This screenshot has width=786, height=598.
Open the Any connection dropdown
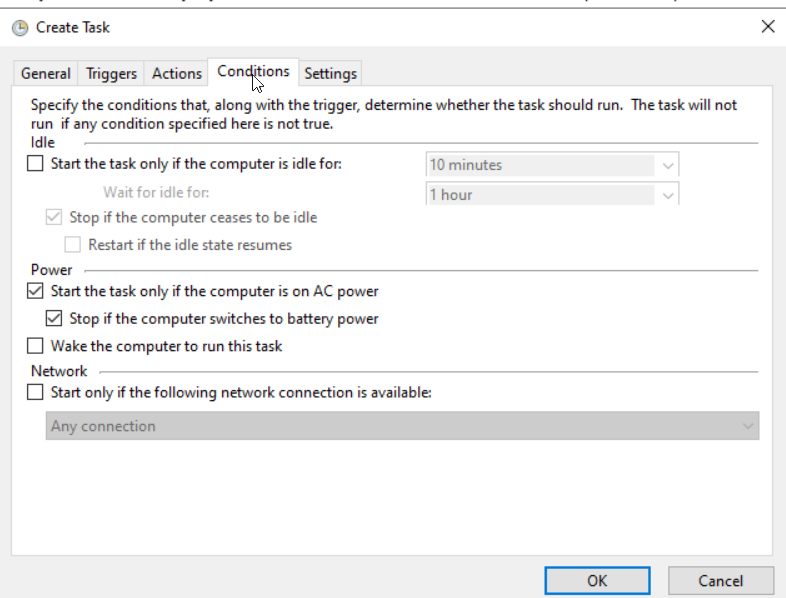pos(403,426)
